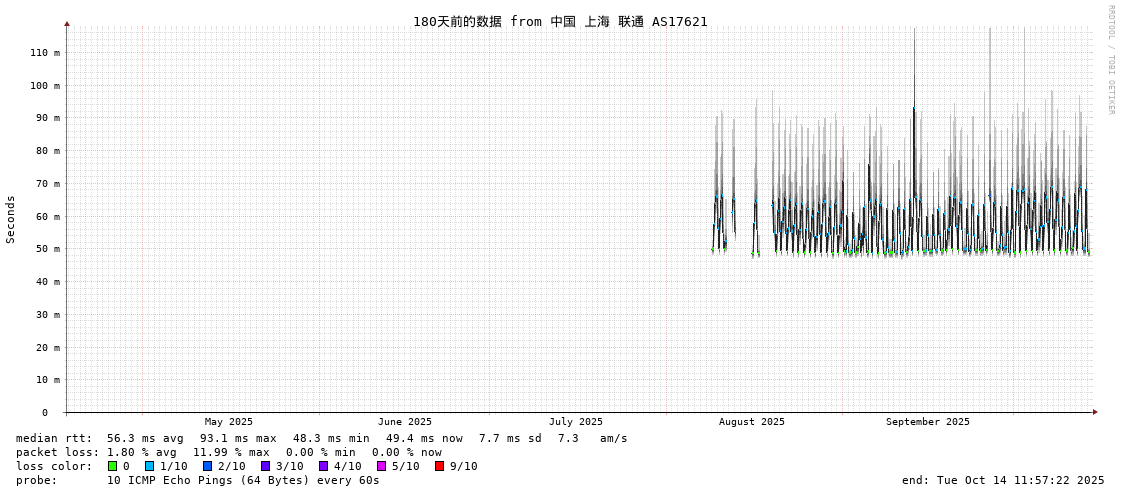Click the graph title mentioning AS17621
The width and height of the screenshot is (1121, 494).
pyautogui.click(x=560, y=22)
